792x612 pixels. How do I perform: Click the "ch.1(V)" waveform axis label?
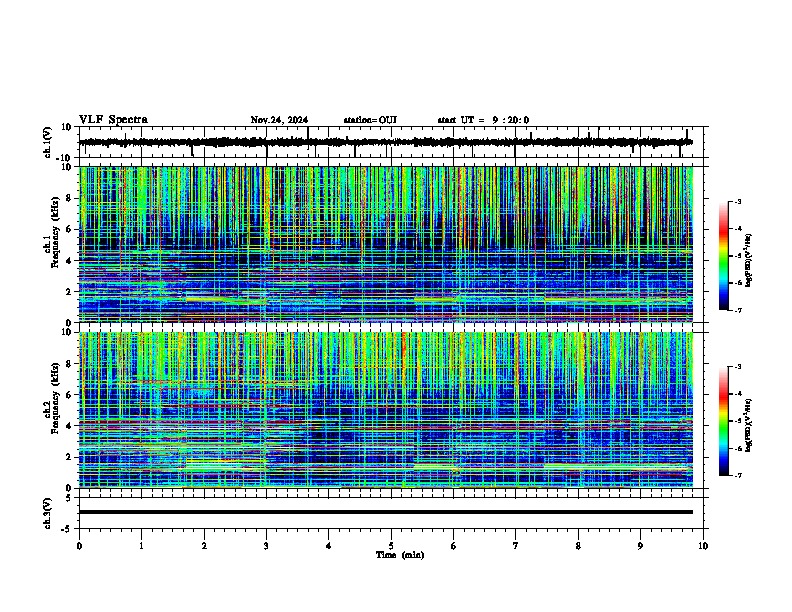point(48,142)
